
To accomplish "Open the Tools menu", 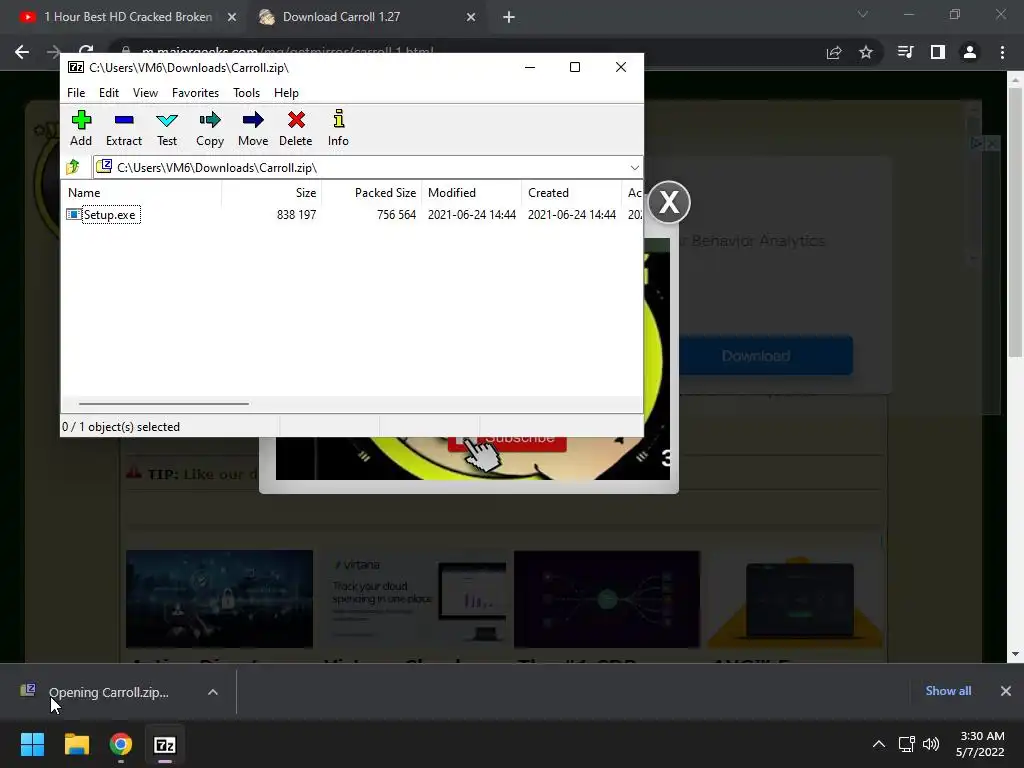I will 246,93.
